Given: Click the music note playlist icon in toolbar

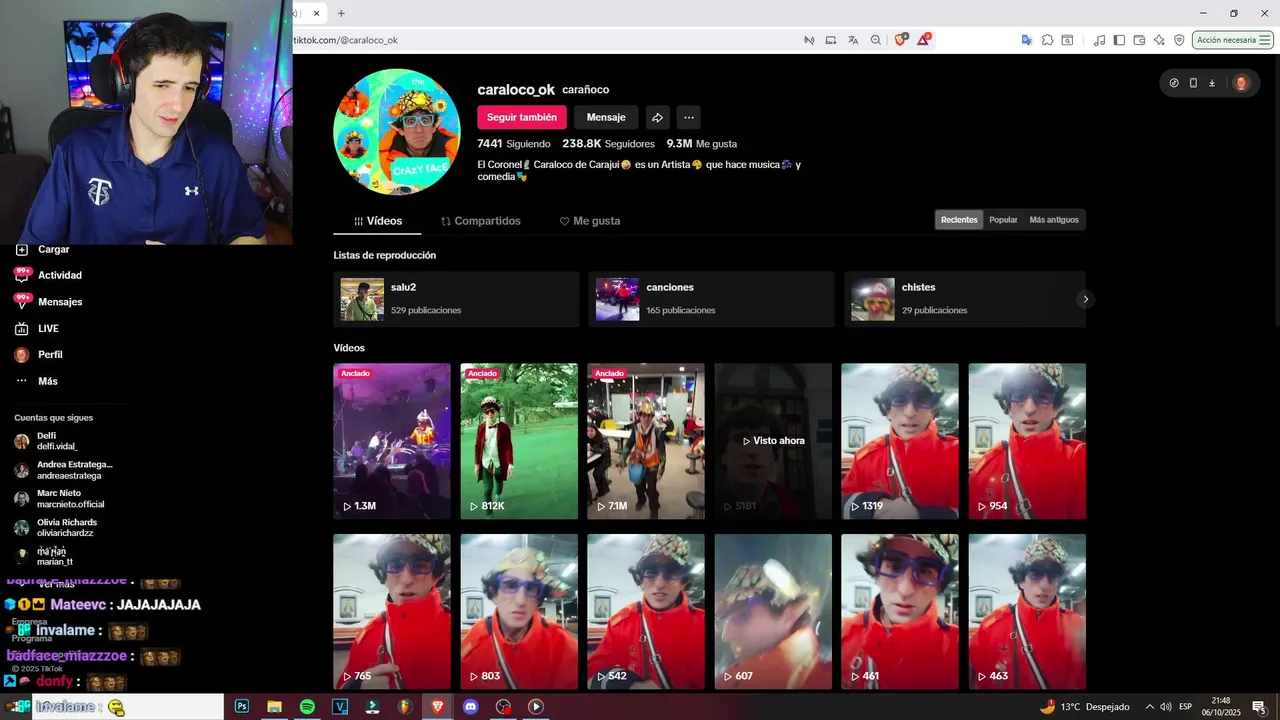Looking at the screenshot, I should pyautogui.click(x=1099, y=40).
